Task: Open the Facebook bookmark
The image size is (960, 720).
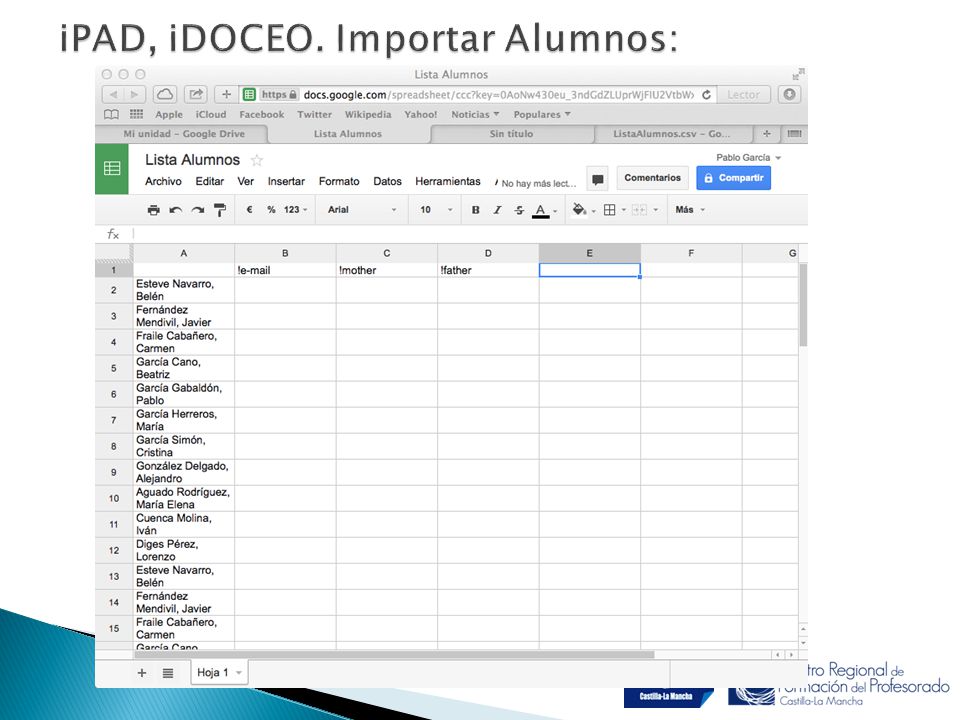Action: (x=261, y=114)
